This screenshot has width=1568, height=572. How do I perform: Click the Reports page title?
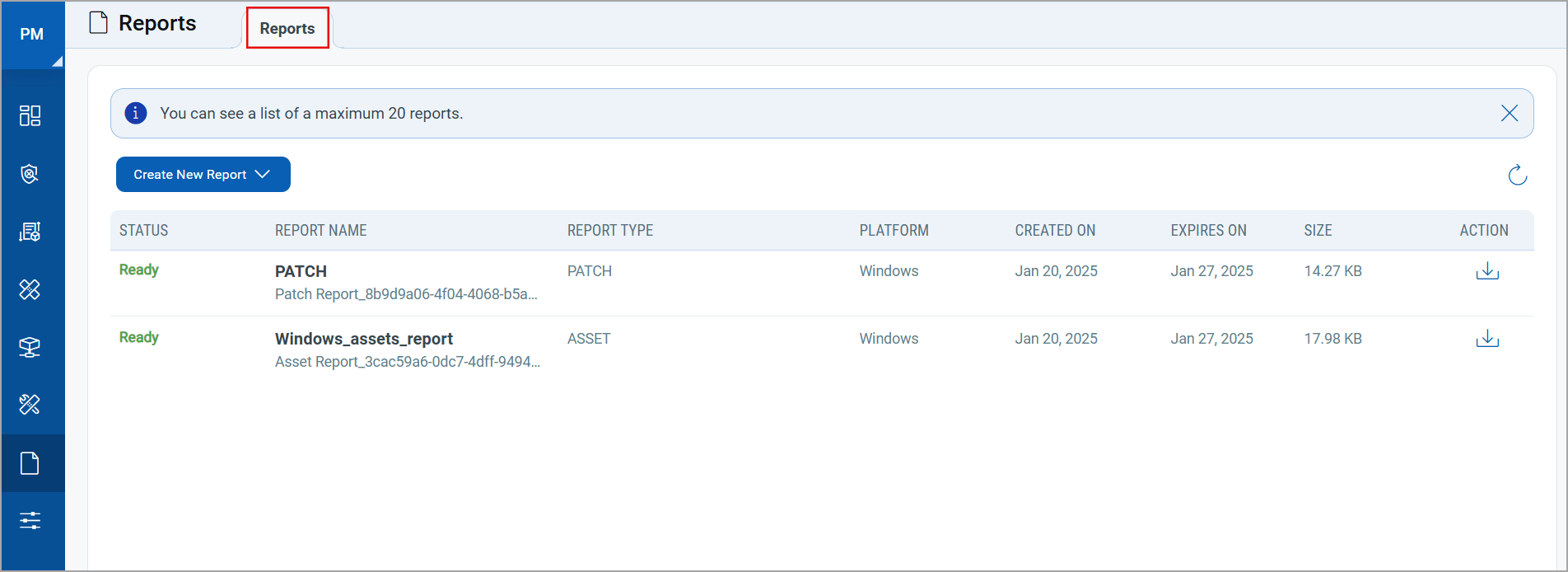(157, 23)
